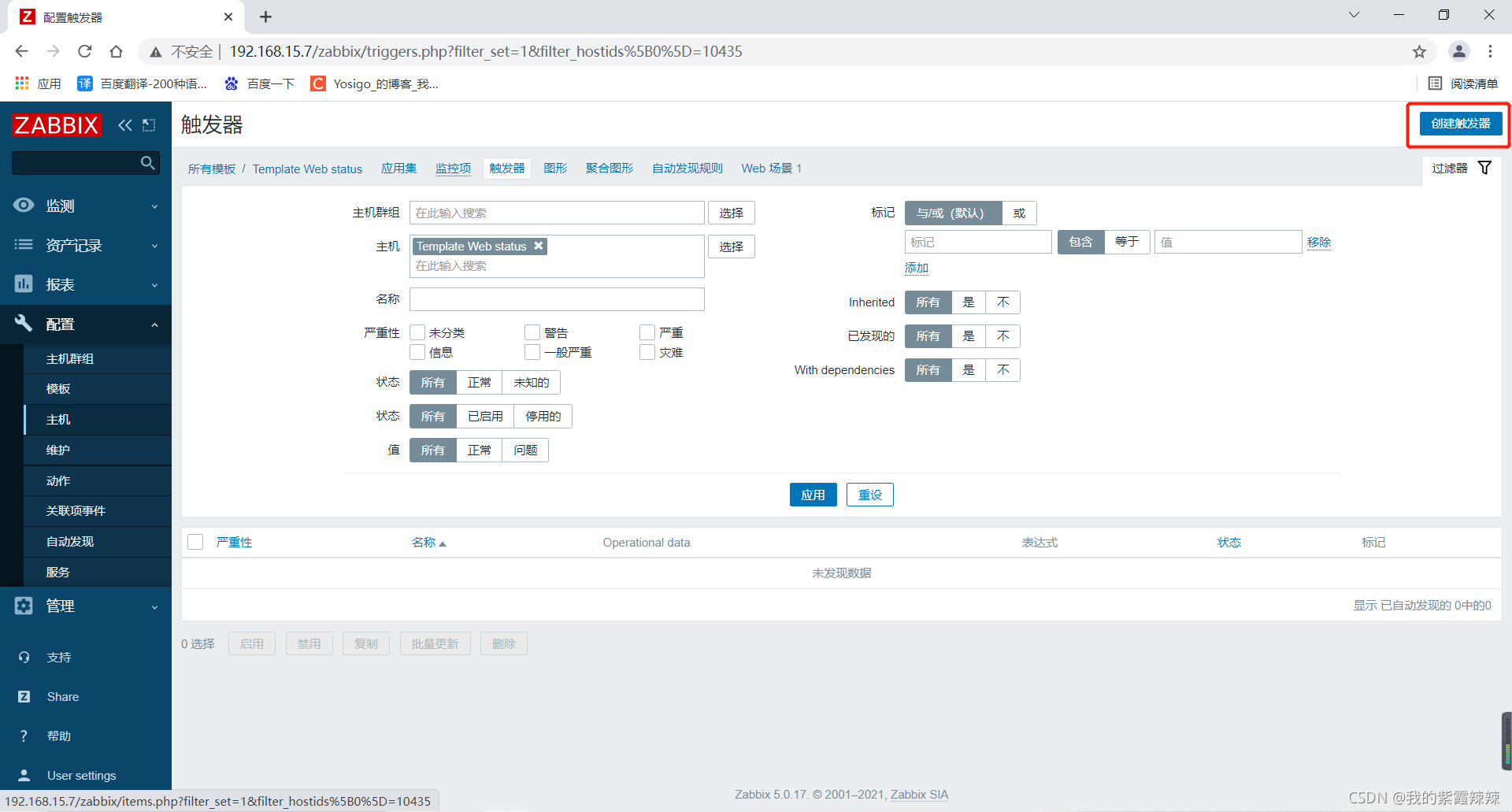
Task: Reset filter with 重设 button
Action: [x=869, y=495]
